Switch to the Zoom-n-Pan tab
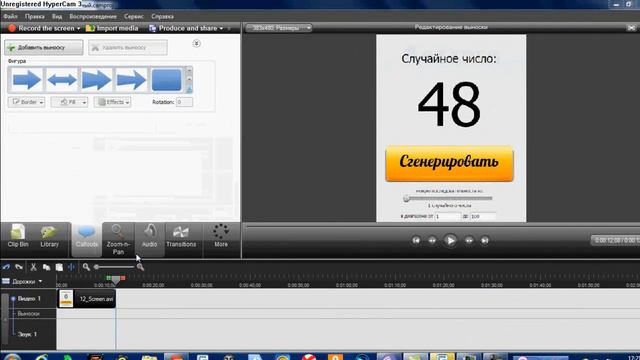The height and width of the screenshot is (360, 640). tap(118, 239)
